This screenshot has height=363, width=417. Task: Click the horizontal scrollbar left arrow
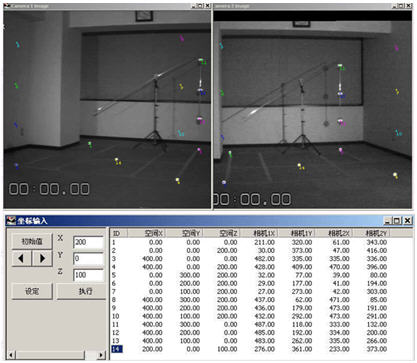(11, 355)
